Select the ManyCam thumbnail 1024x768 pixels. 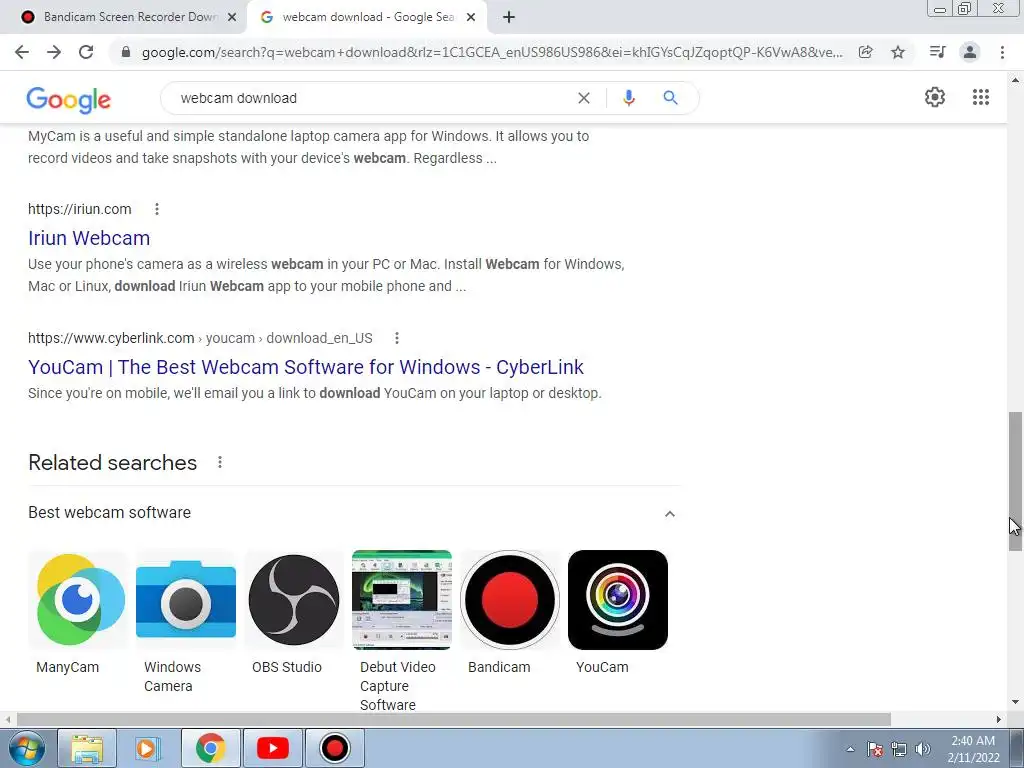tap(78, 600)
